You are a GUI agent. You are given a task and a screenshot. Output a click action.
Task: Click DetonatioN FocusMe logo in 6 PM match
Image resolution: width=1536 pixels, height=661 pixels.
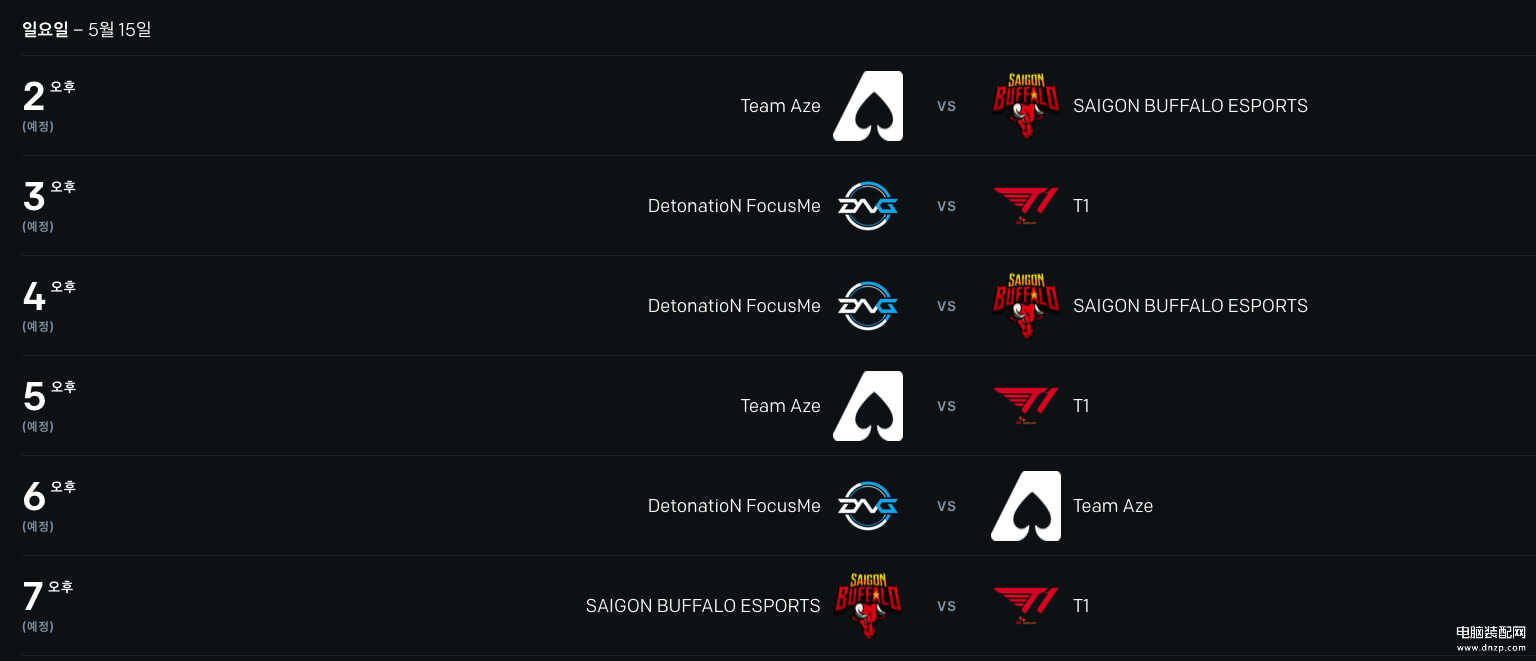click(868, 506)
